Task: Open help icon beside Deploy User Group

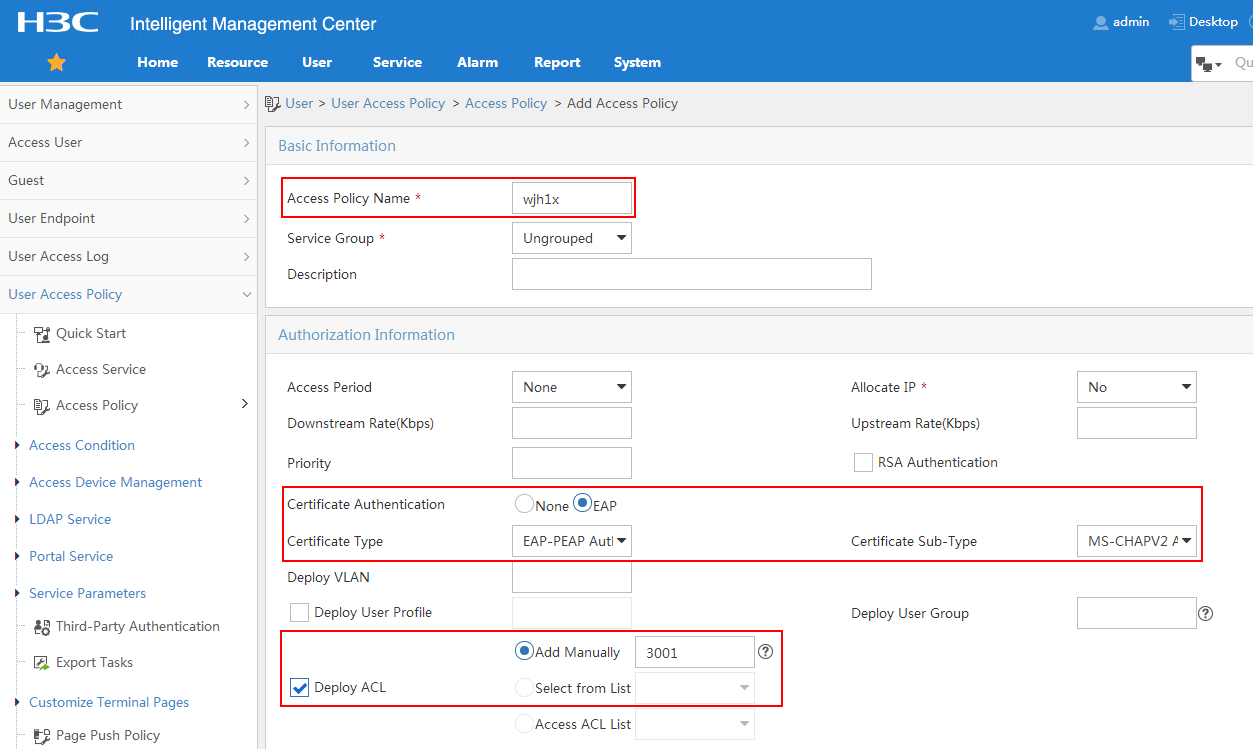Action: click(x=1206, y=613)
